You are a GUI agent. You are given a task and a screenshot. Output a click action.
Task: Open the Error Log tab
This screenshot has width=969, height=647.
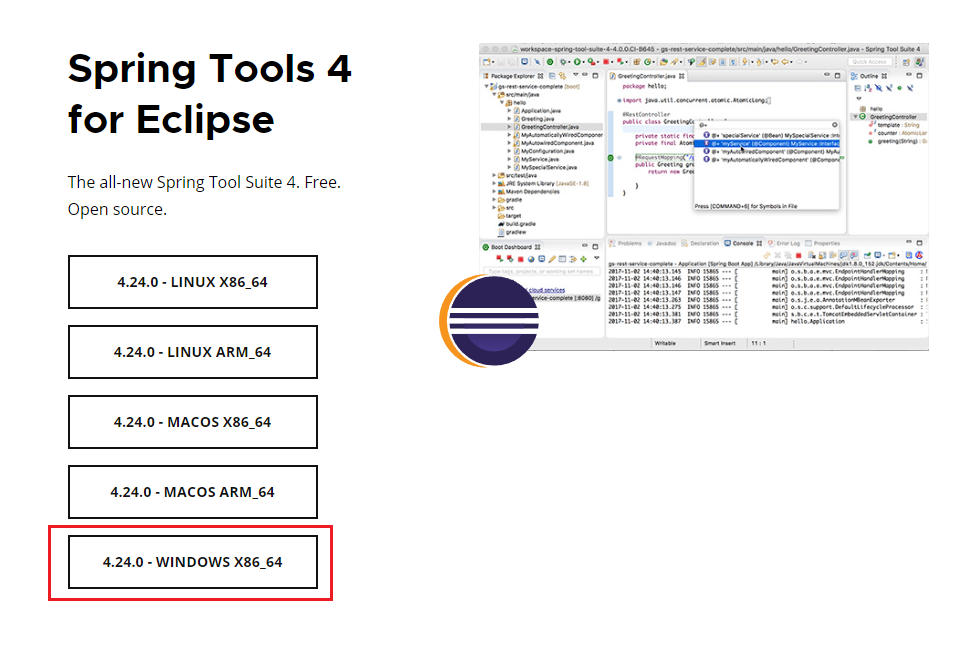788,243
